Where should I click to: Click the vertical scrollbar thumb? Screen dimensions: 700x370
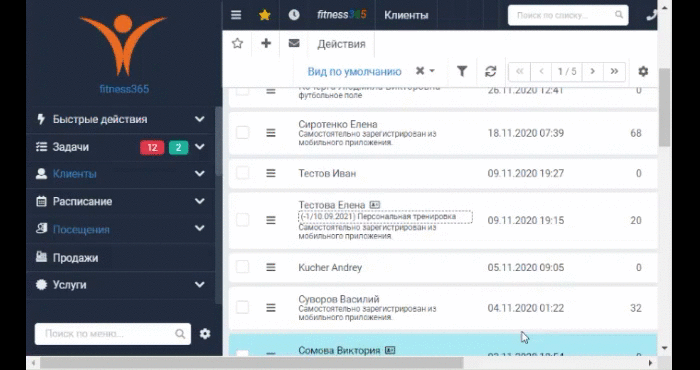tap(665, 107)
